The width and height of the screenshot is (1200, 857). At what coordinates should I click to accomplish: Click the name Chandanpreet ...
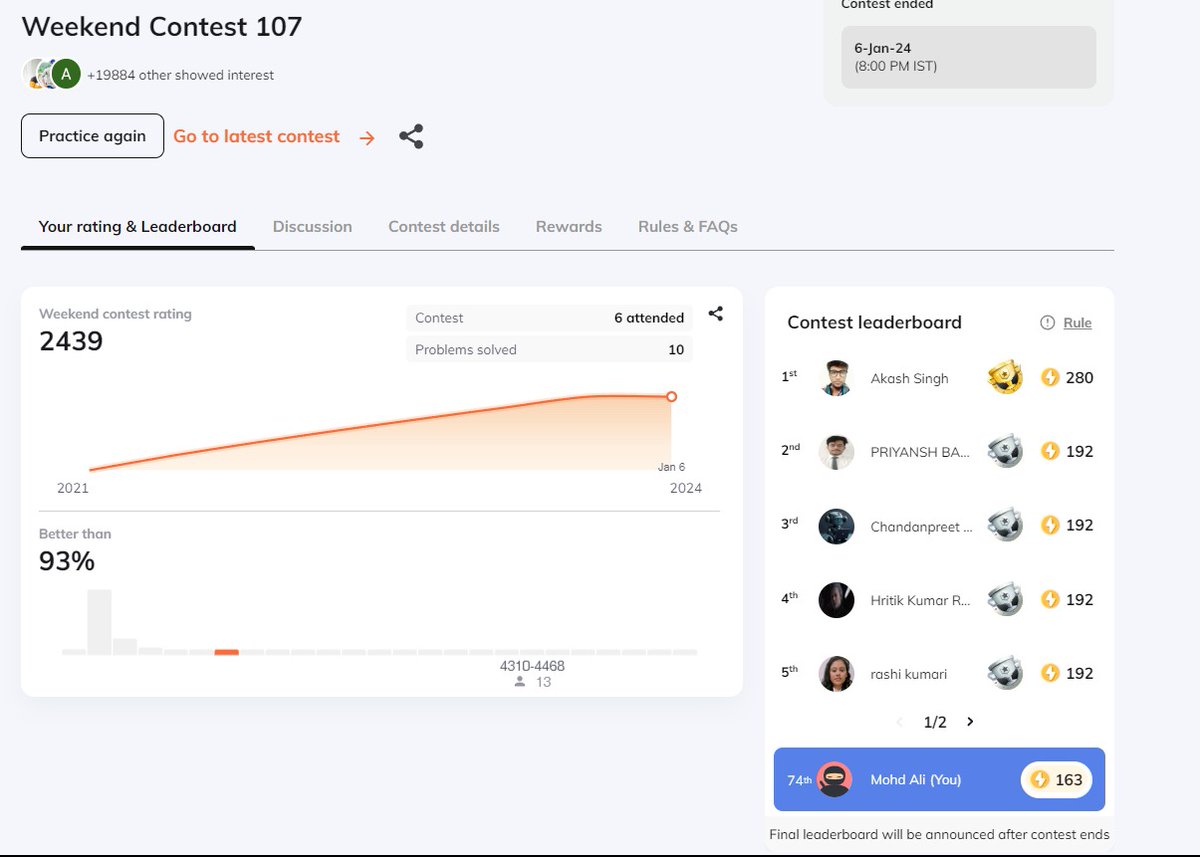pos(921,526)
